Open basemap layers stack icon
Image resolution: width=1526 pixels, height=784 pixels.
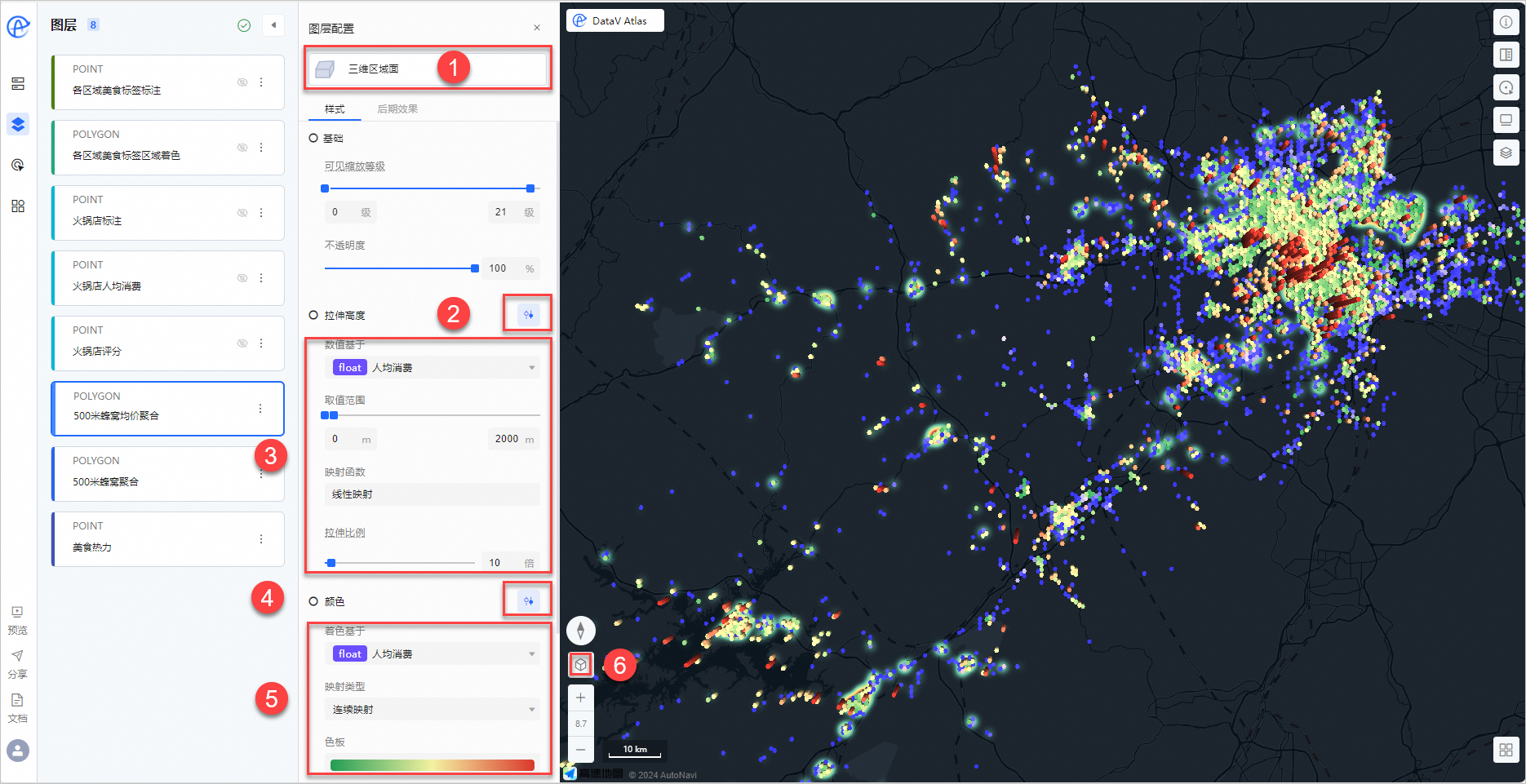point(1506,153)
